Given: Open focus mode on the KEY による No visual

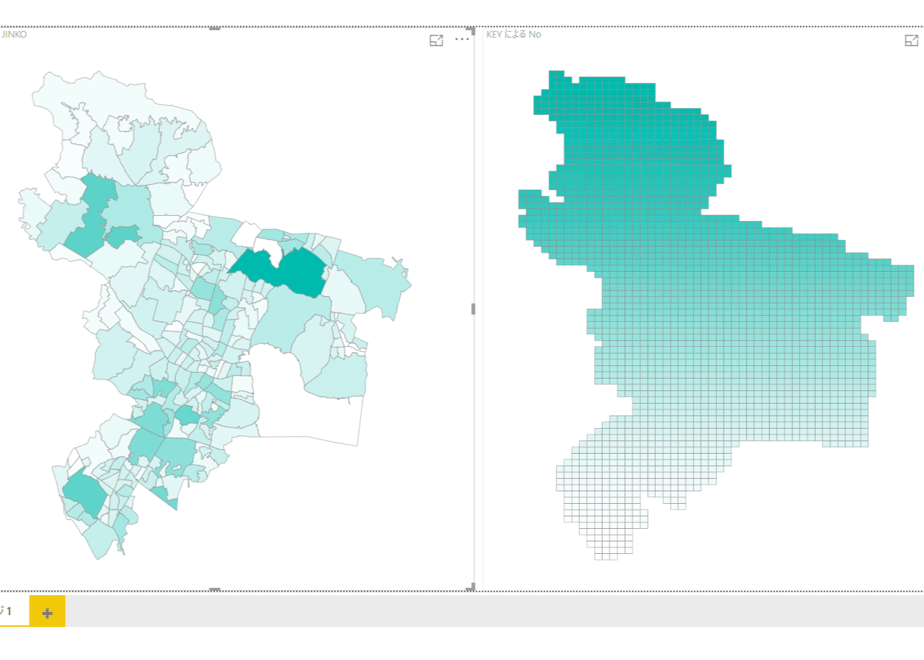Looking at the screenshot, I should (911, 40).
